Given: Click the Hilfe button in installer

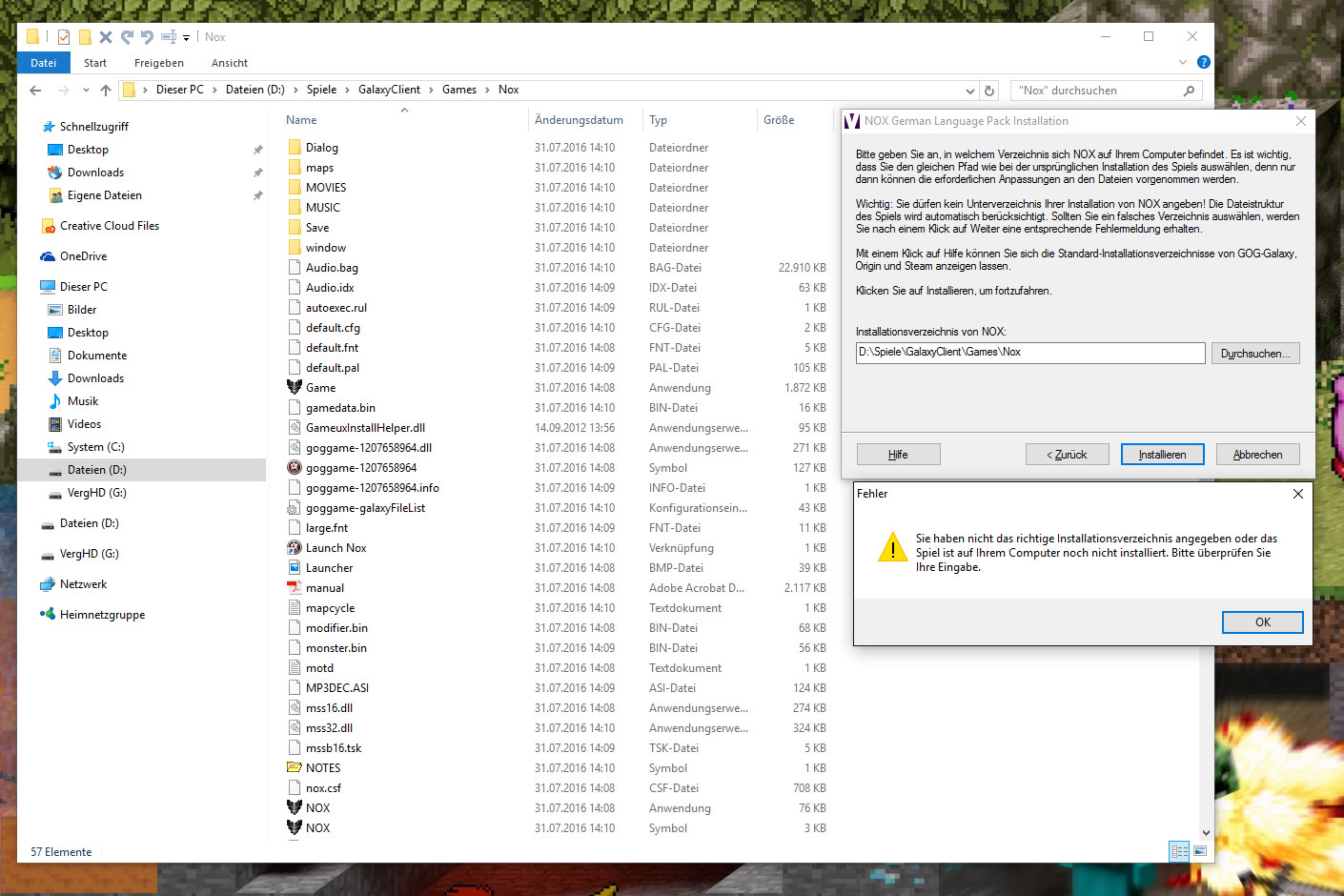Looking at the screenshot, I should click(898, 455).
